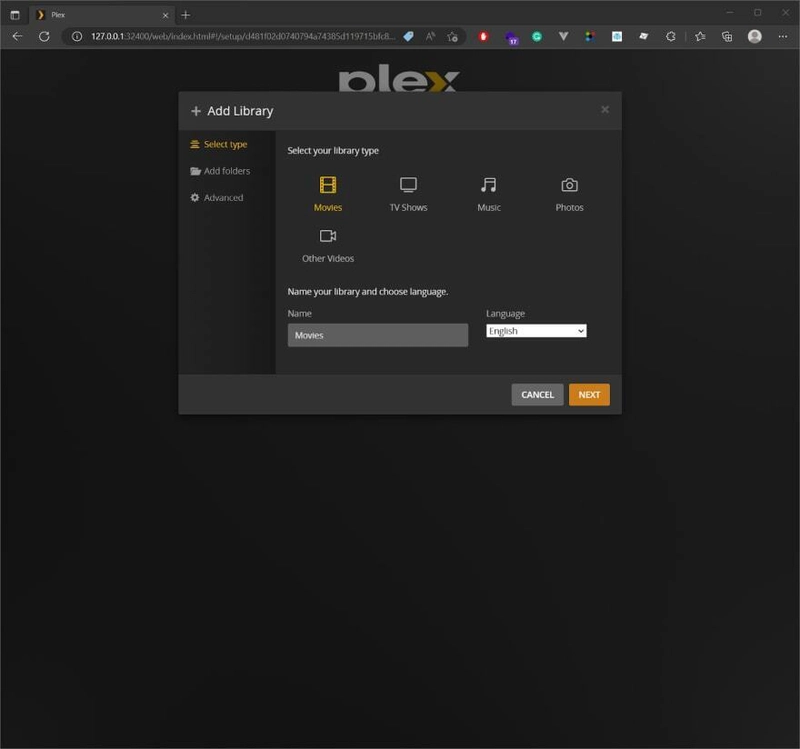Add this page to favorites
The height and width of the screenshot is (749, 800).
(453, 36)
